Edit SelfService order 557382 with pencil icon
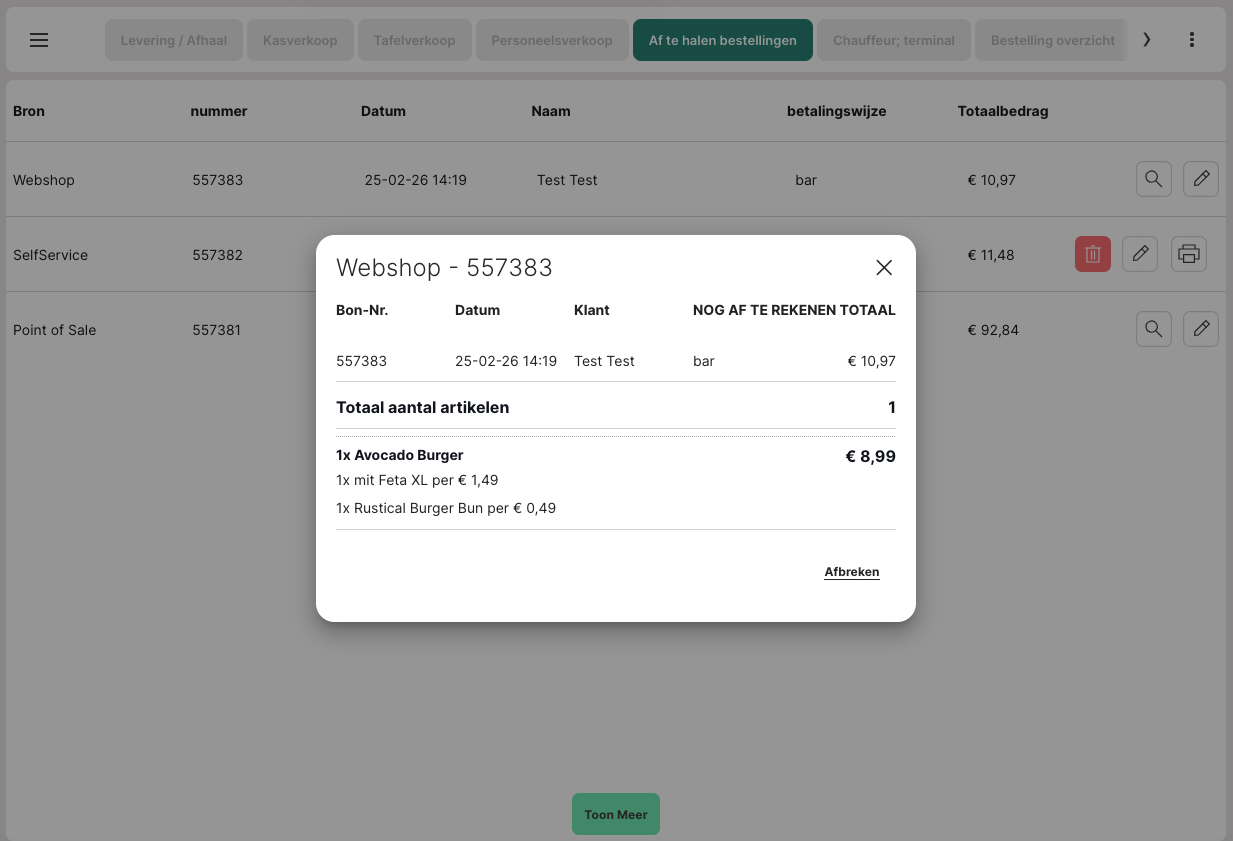 tap(1139, 254)
